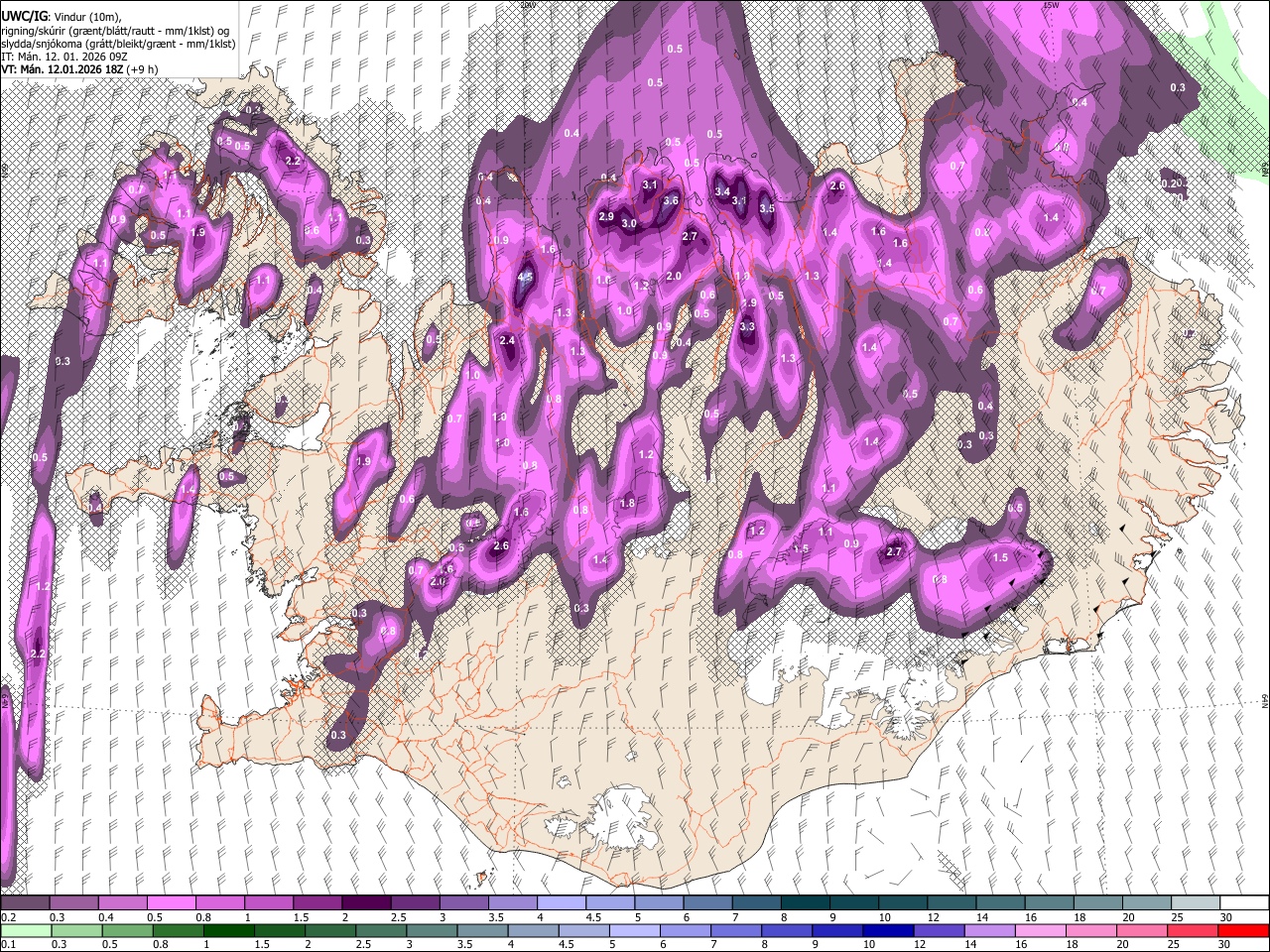Image resolution: width=1270 pixels, height=952 pixels.
Task: Pick the crimson rain swatch at 25
Action: point(1194,931)
